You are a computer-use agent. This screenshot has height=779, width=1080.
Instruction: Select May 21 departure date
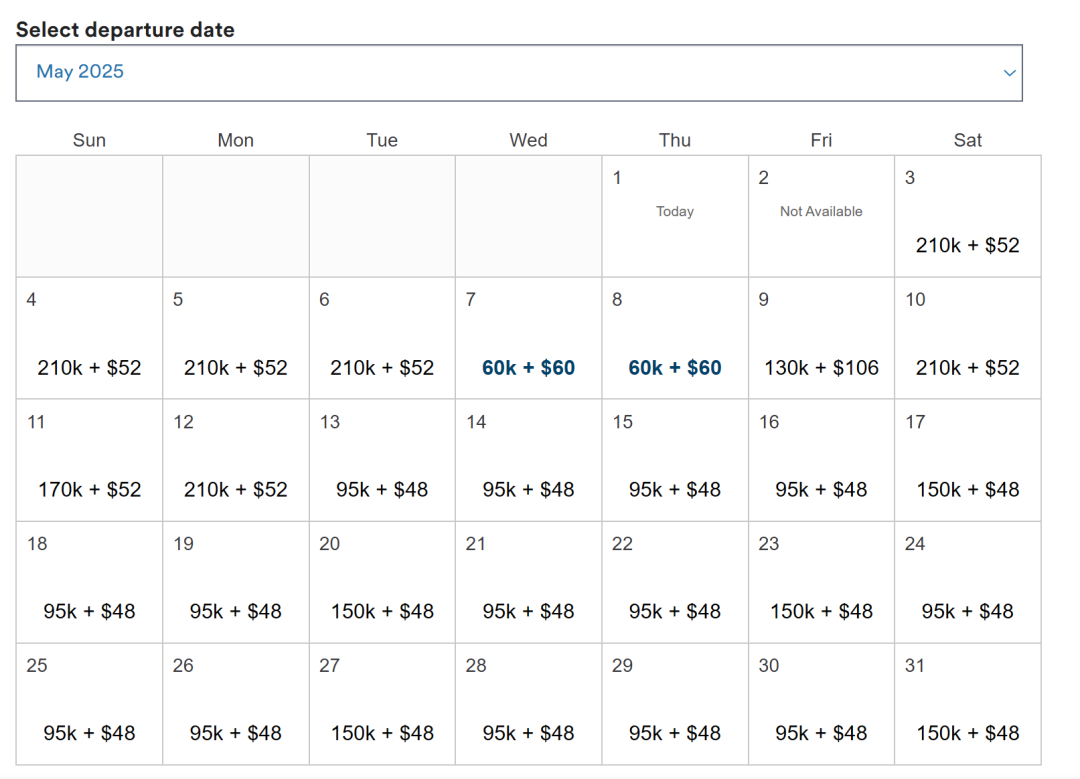[528, 582]
